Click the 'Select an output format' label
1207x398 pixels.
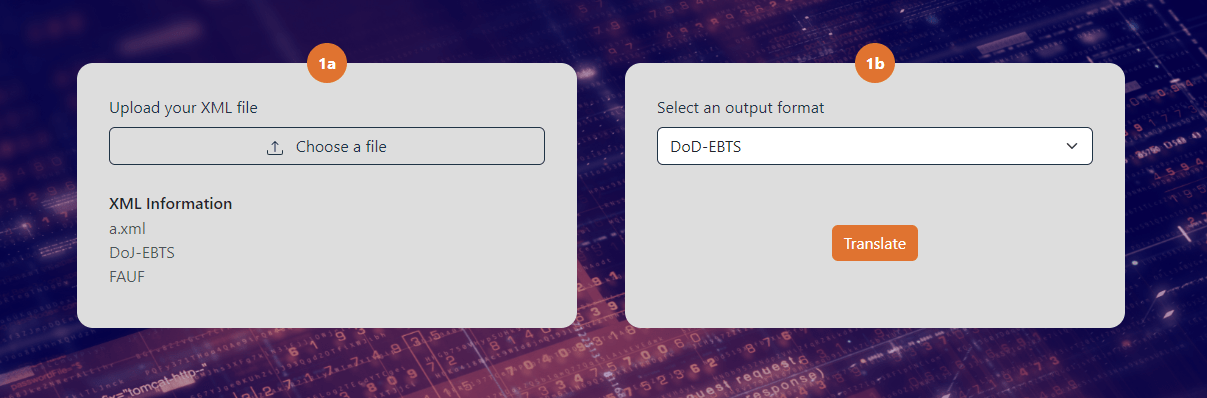741,108
